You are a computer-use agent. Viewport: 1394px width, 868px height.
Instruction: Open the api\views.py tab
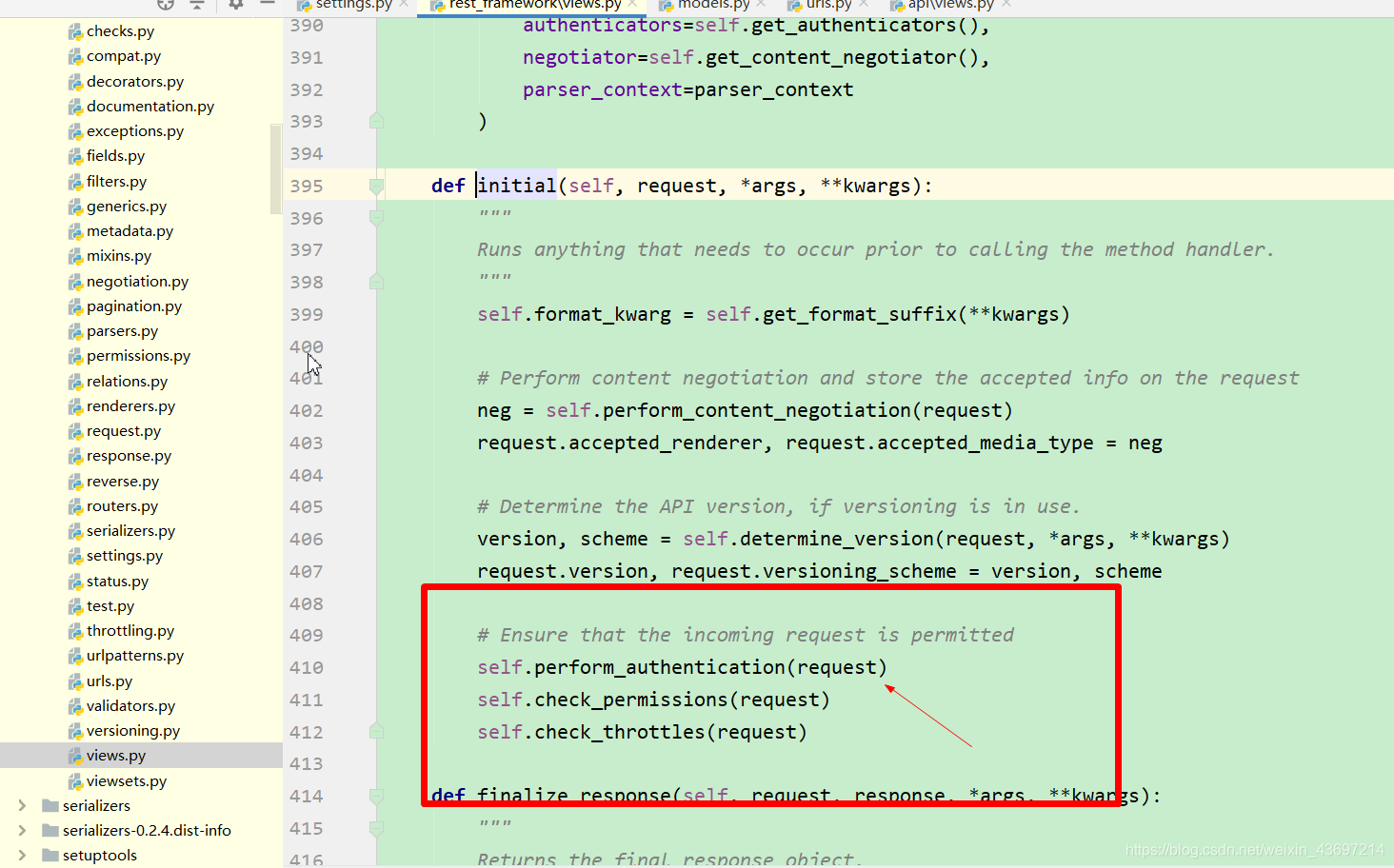click(x=950, y=5)
